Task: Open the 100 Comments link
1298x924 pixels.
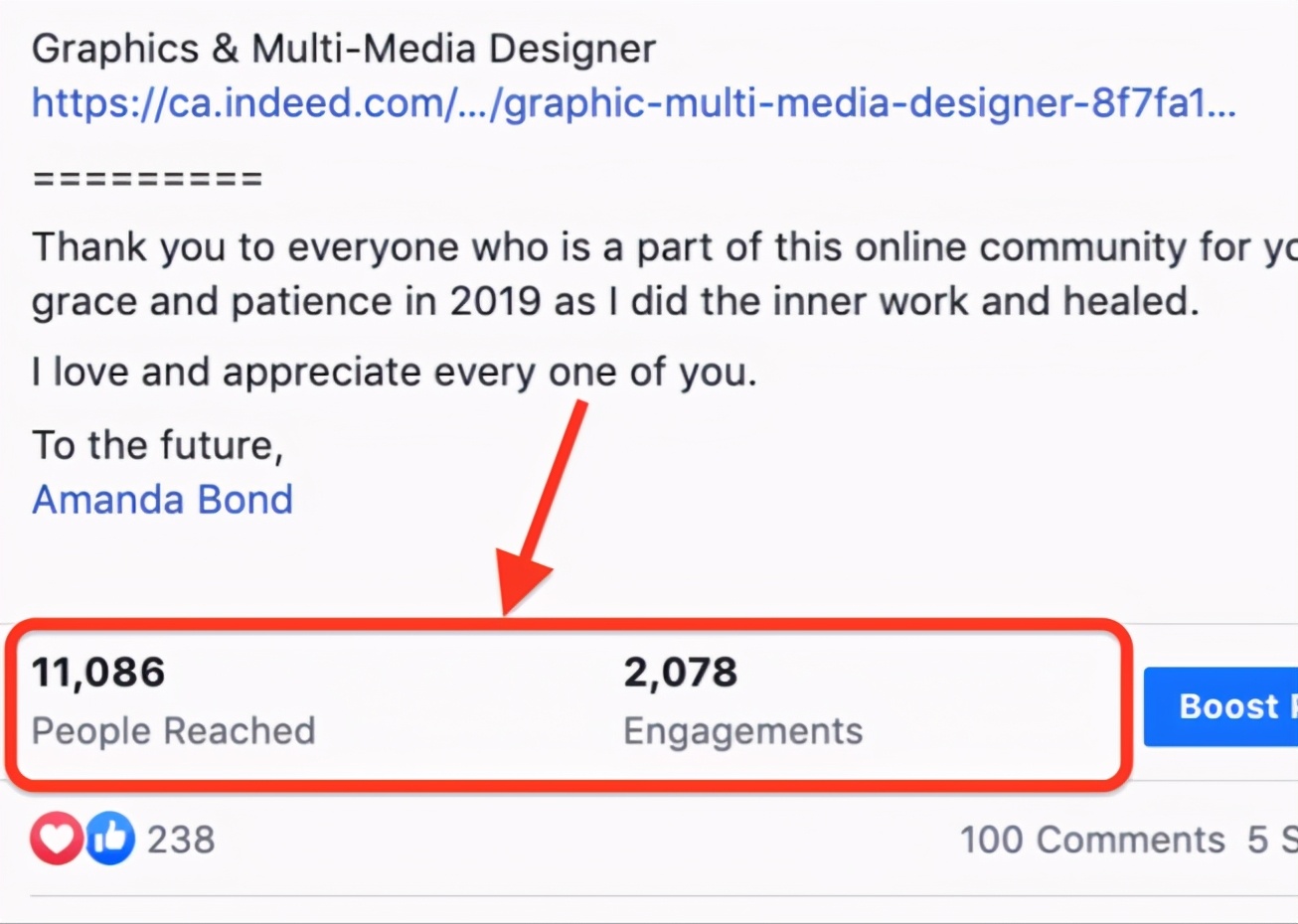Action: click(x=1091, y=840)
